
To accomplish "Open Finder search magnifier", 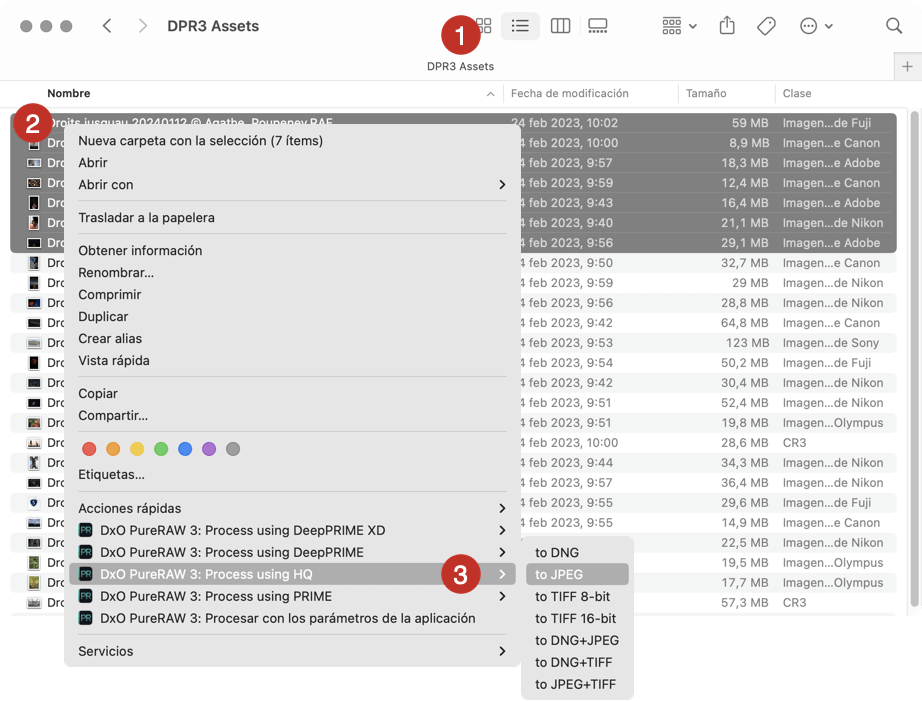I will [894, 26].
